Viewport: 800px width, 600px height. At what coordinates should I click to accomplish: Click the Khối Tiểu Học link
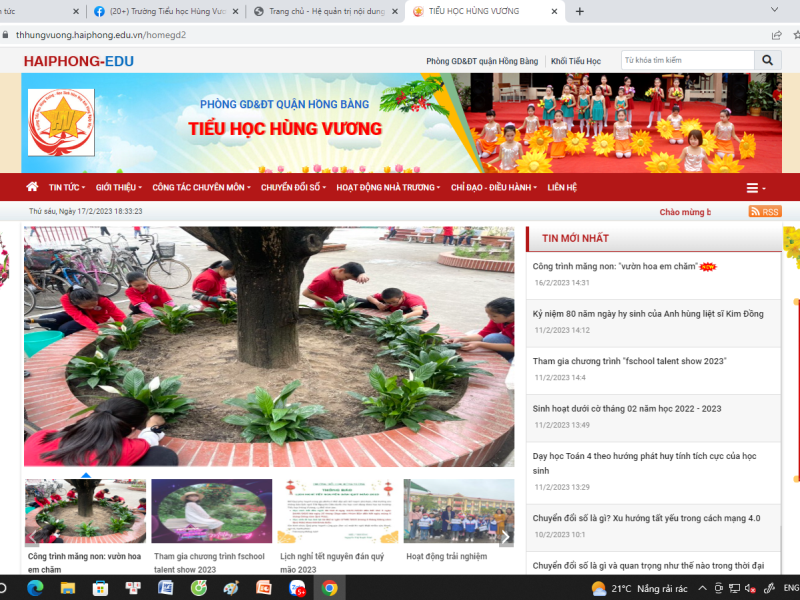tap(576, 61)
